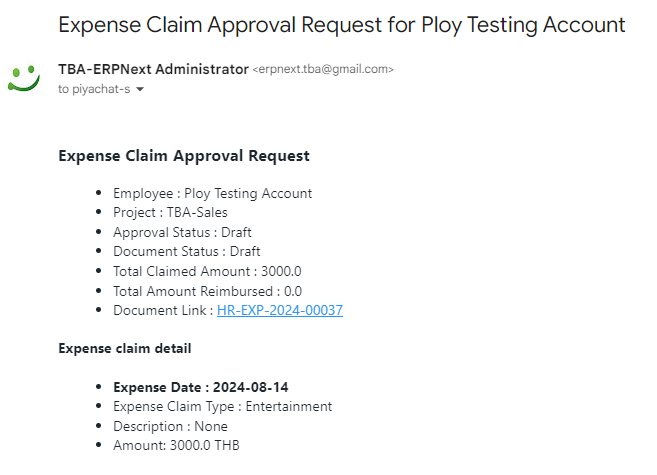The height and width of the screenshot is (475, 657).
Task: Expand recipient details arrow beside piyachat-s
Action: point(140,89)
